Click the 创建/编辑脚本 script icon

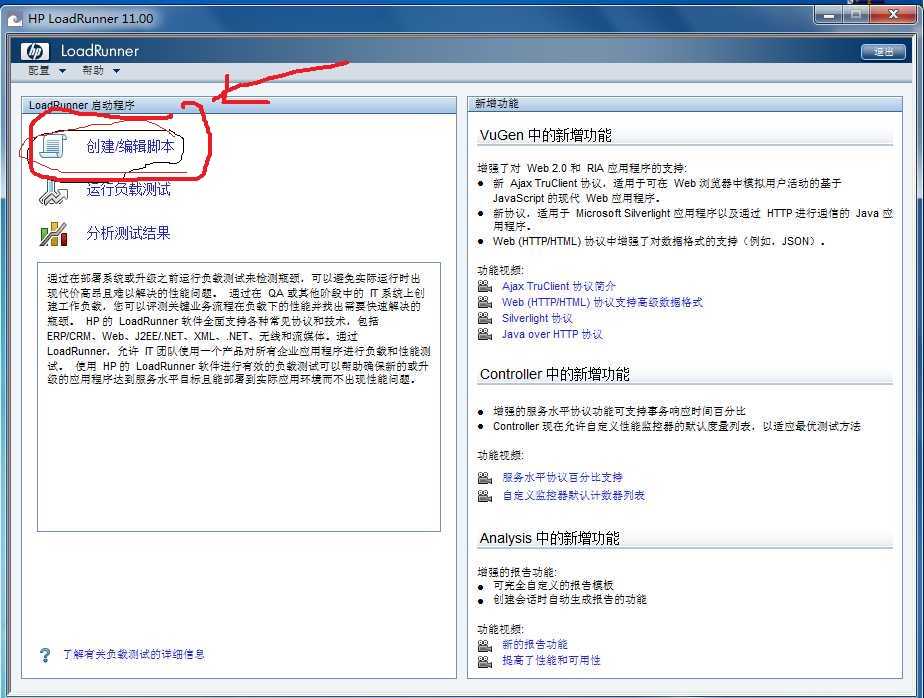pos(54,146)
